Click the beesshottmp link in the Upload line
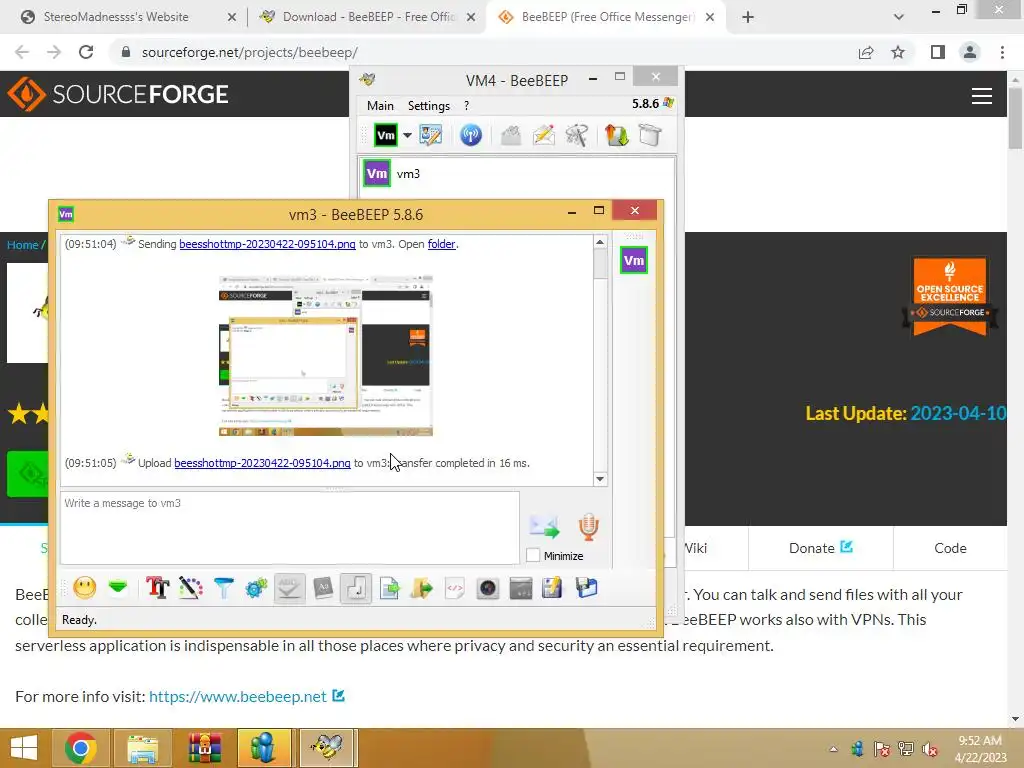 (x=262, y=463)
